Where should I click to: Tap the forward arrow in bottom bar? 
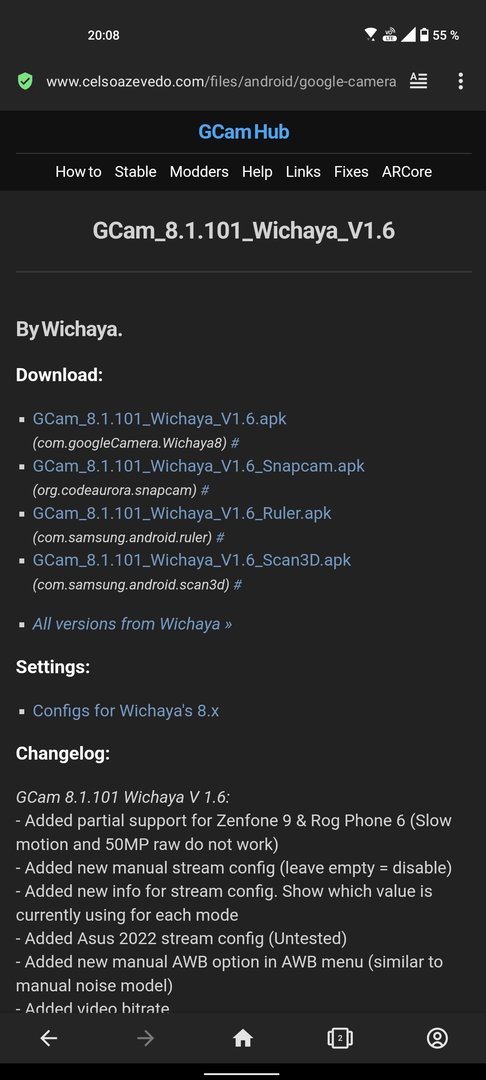(x=145, y=1038)
